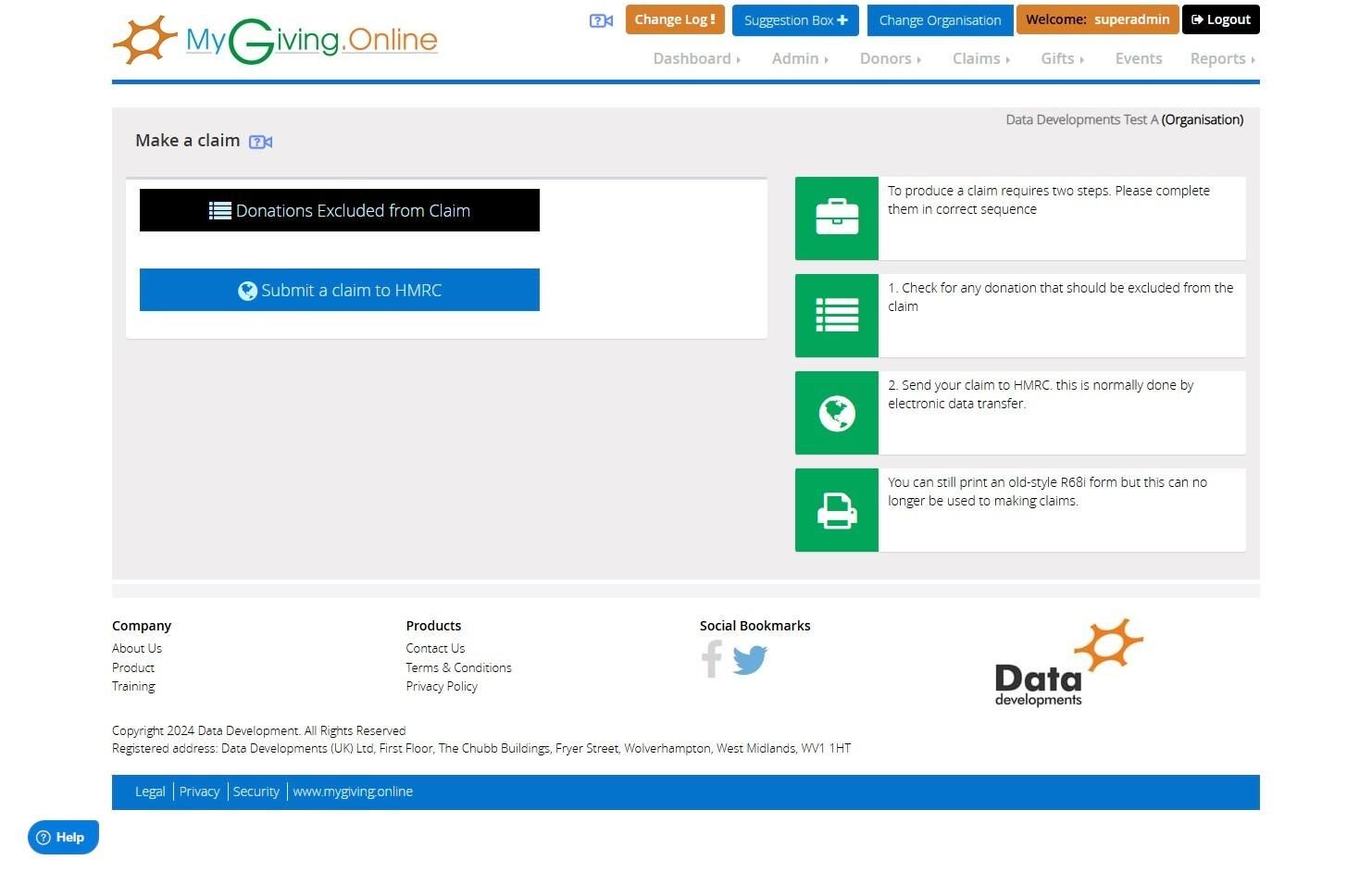Open the Change Log button

click(x=675, y=19)
